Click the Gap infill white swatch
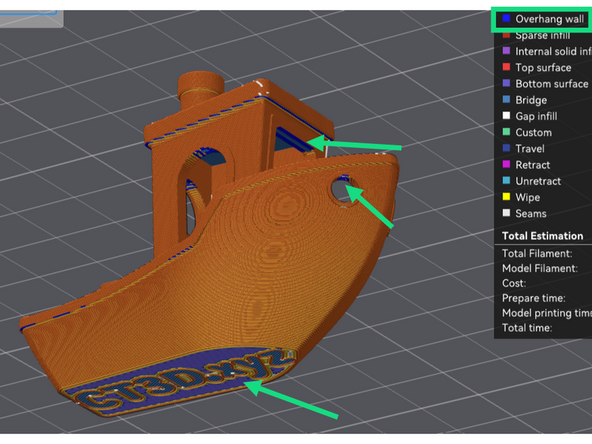Screen dimensions: 592x444 506,116
